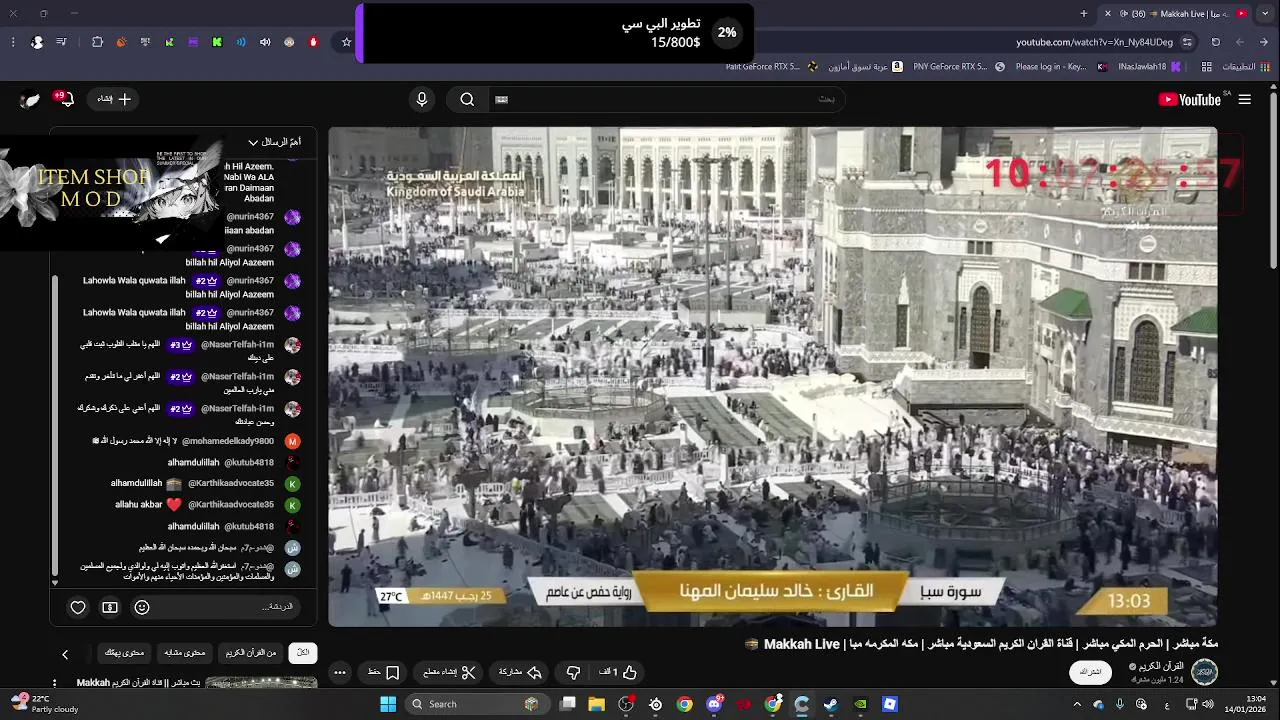Screen dimensions: 1280x720
Task: Open more video actions three-dot button
Action: coord(340,672)
